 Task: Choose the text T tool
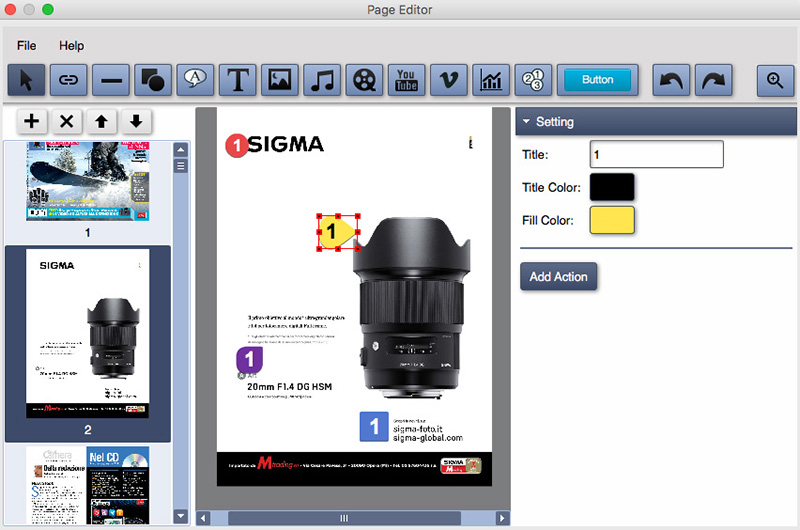point(238,80)
